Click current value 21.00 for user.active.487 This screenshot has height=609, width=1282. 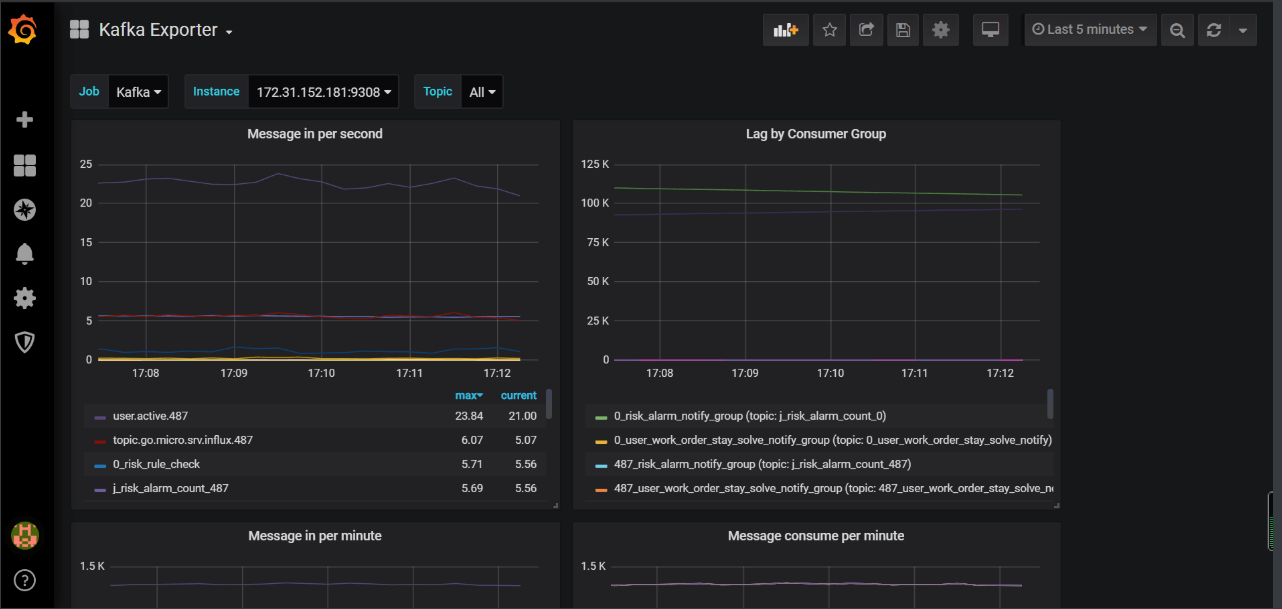[x=522, y=416]
